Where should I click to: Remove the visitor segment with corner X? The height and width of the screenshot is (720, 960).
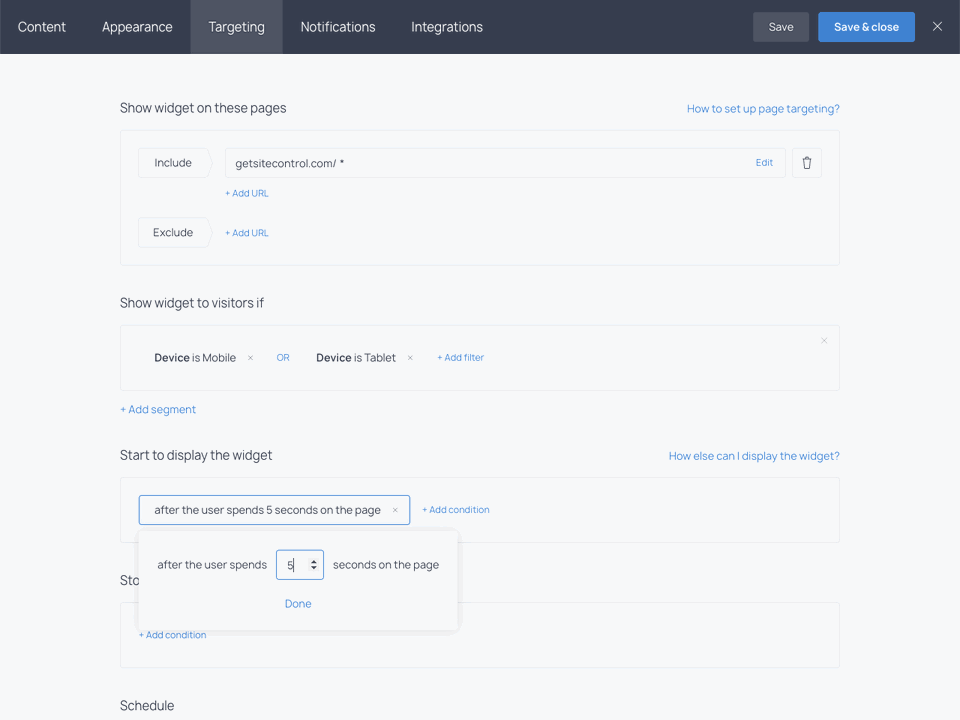(824, 341)
